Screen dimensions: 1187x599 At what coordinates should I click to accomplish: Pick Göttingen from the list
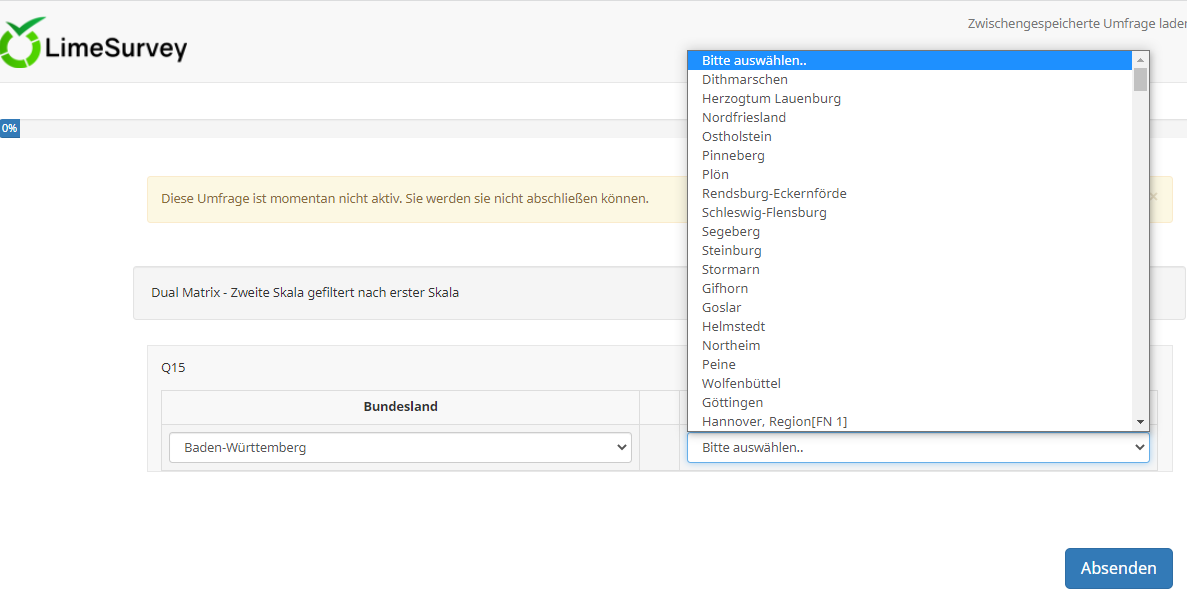(x=732, y=403)
